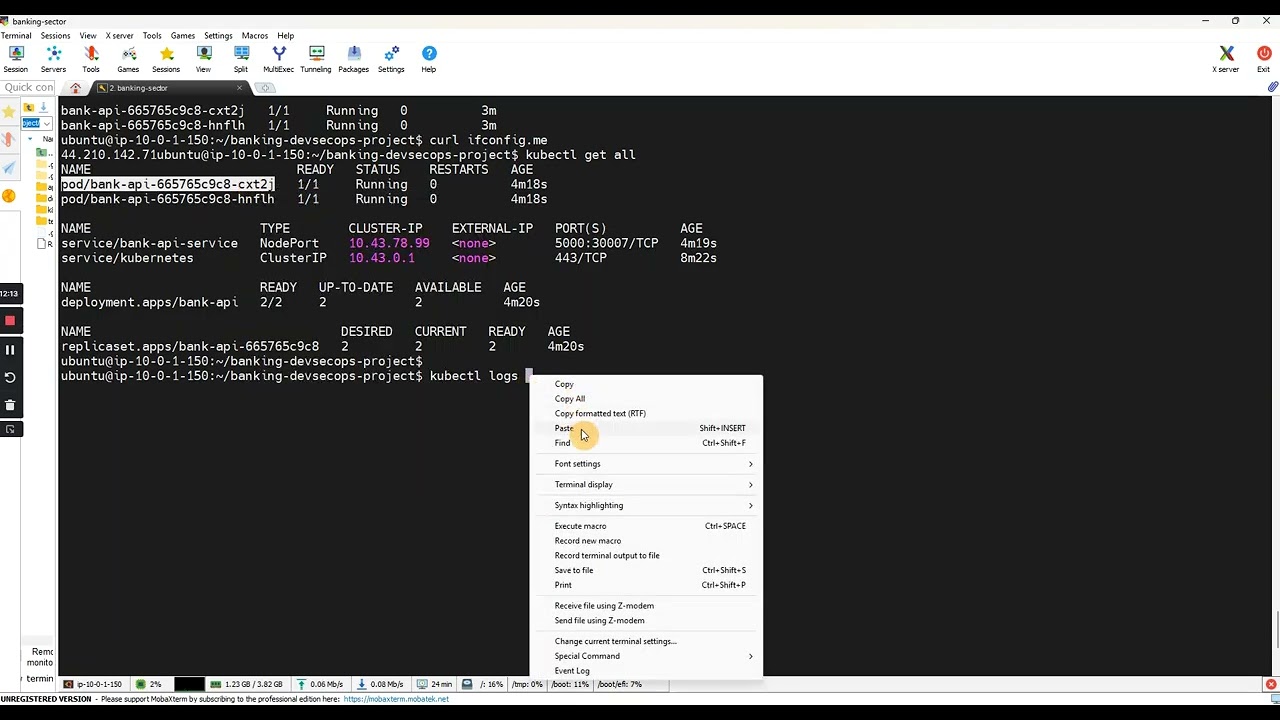Click the paperclip attach icon

click(1272, 88)
